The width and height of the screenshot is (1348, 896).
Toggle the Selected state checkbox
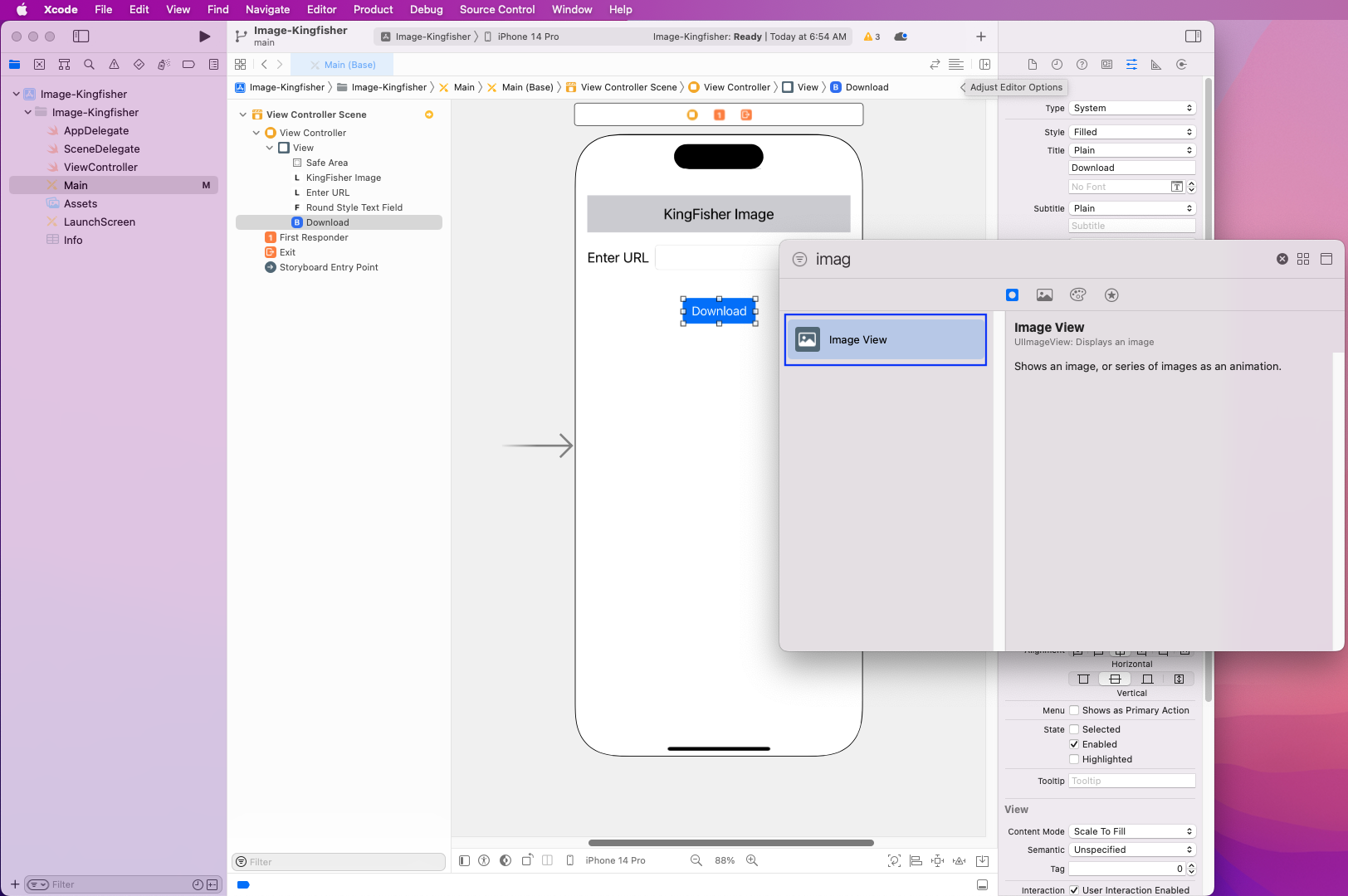(x=1074, y=729)
